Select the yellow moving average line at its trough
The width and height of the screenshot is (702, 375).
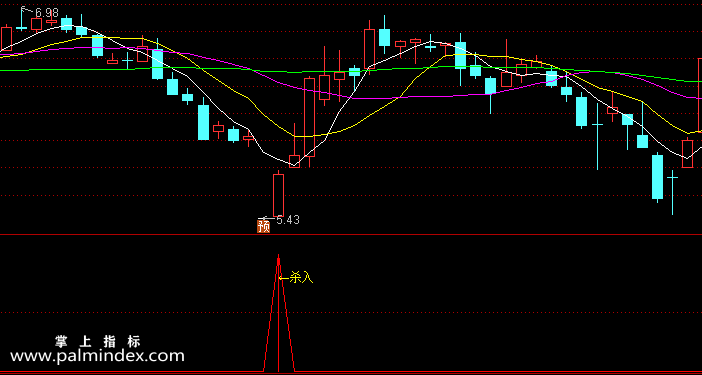296,136
